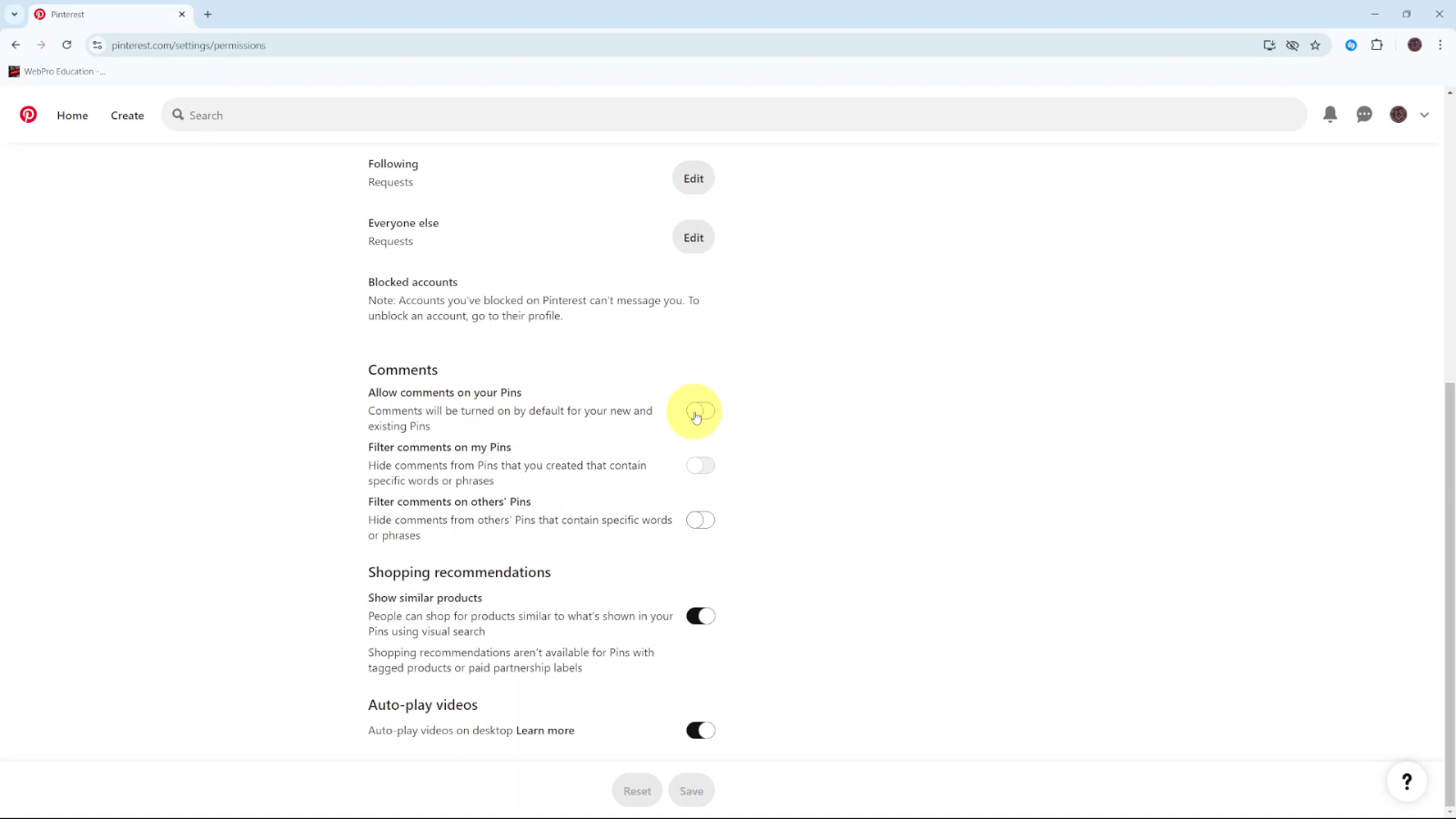Open your profile avatar in Pinterest header
The height and width of the screenshot is (819, 1456).
[x=1399, y=115]
